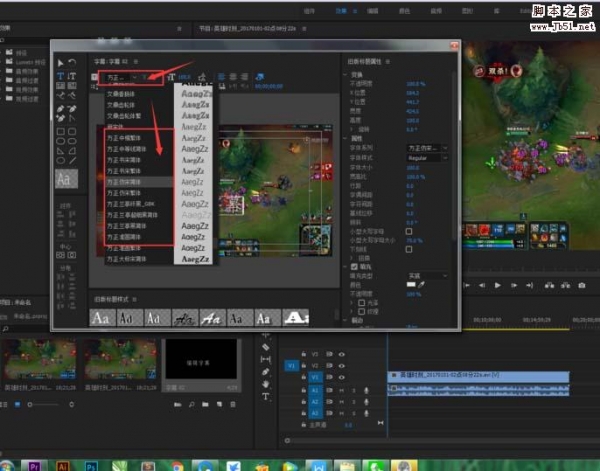
Task: Select the pen tool in timeline toolbar
Action: [266, 372]
